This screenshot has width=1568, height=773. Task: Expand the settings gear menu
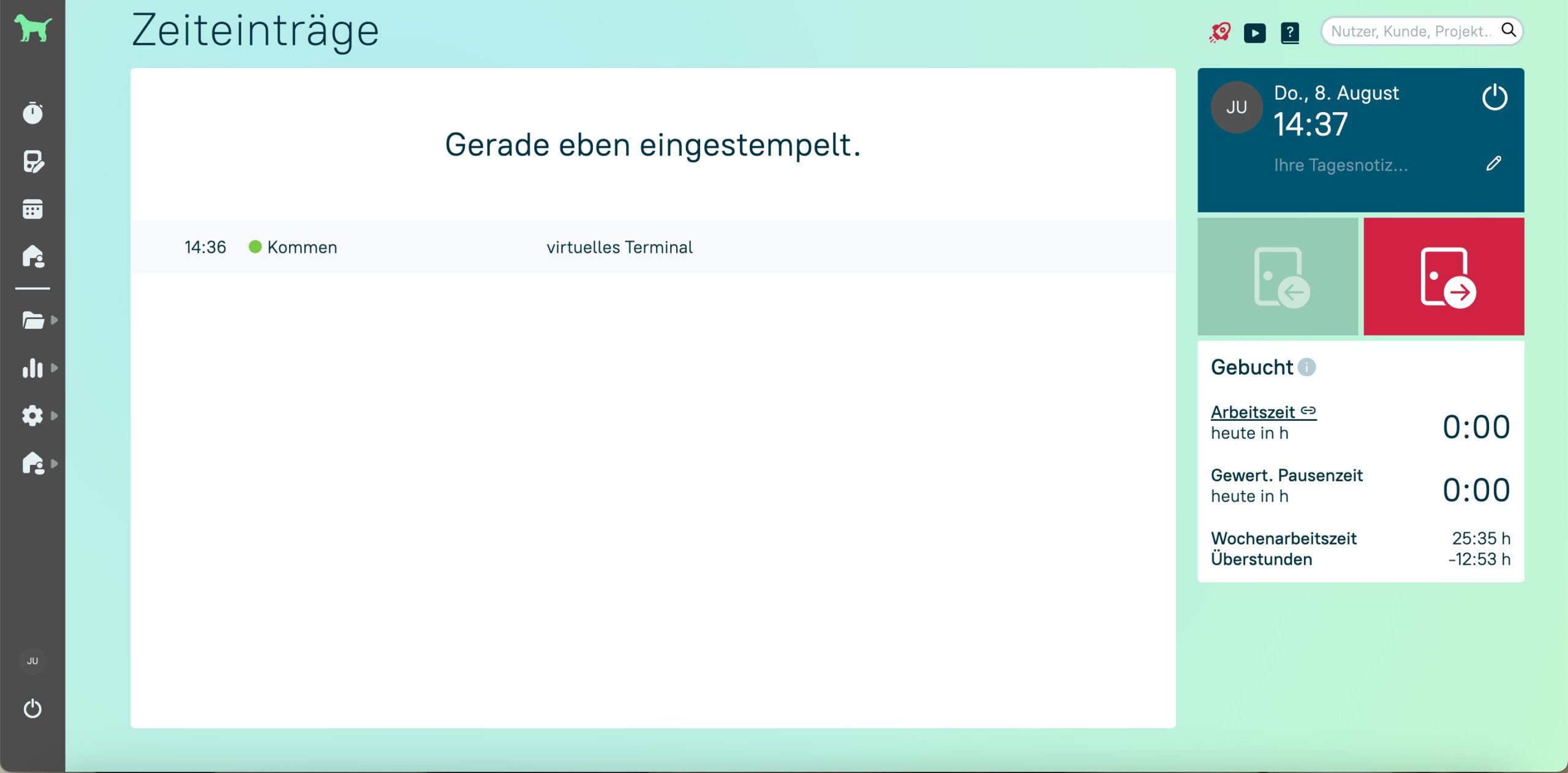(34, 416)
